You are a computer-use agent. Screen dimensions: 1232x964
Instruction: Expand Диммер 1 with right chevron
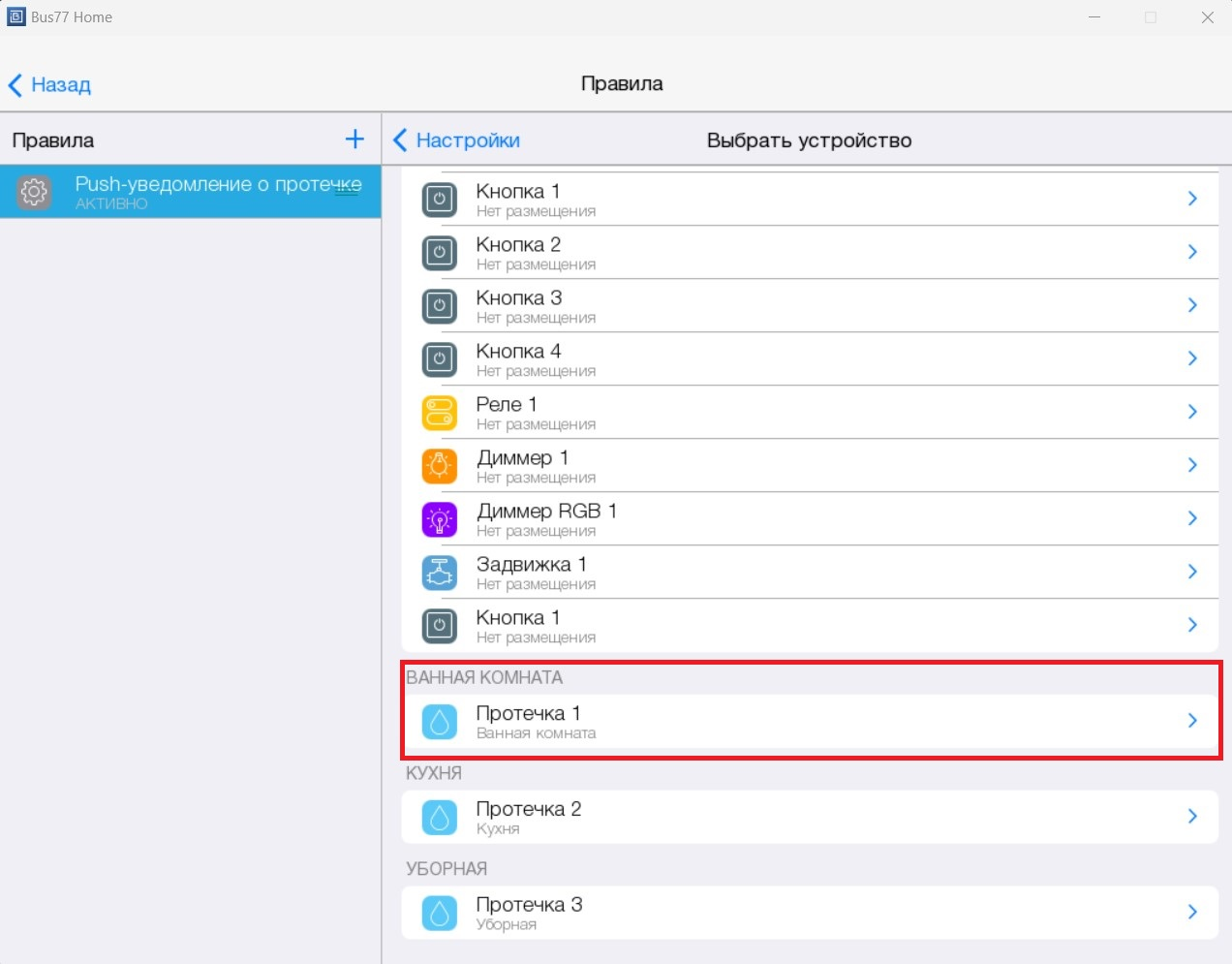1192,465
